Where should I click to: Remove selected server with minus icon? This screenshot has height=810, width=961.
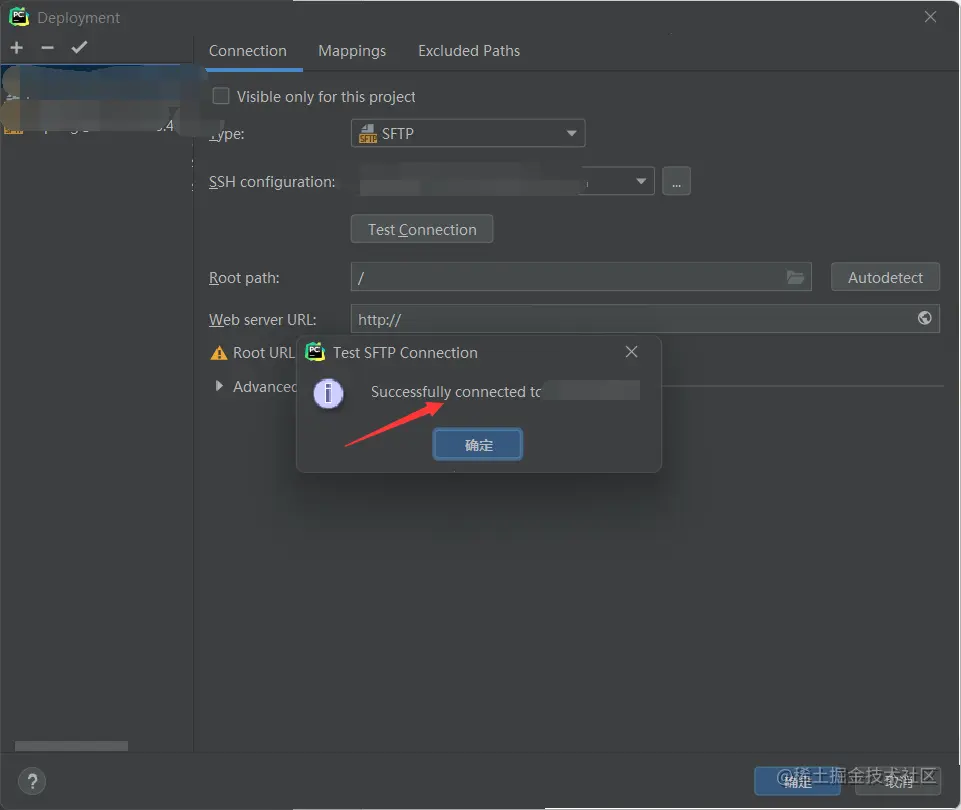[47, 48]
